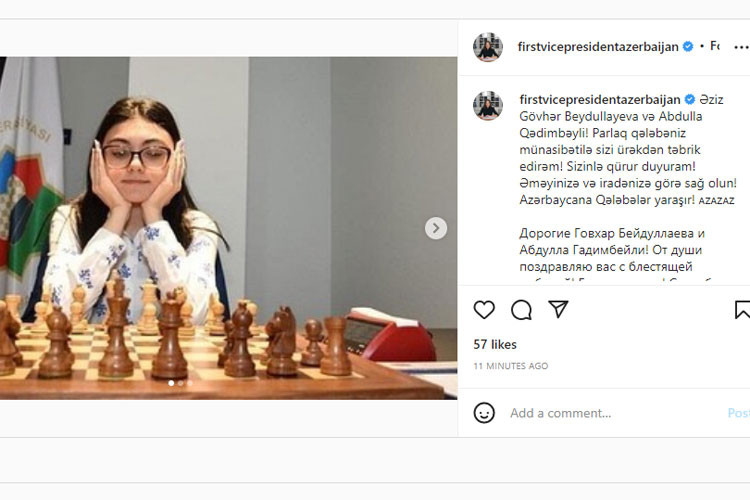Click the Post comment button
Image resolution: width=750 pixels, height=500 pixels.
tap(739, 413)
